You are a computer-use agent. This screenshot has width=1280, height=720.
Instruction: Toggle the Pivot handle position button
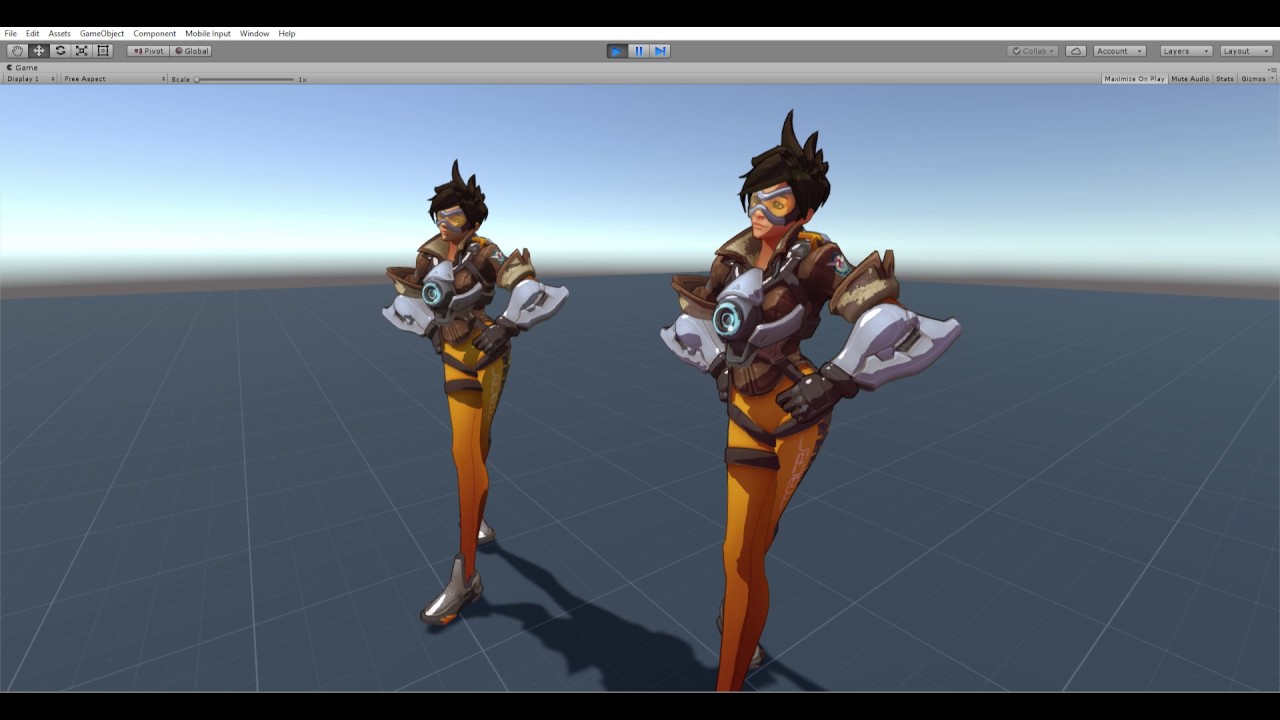(x=148, y=51)
